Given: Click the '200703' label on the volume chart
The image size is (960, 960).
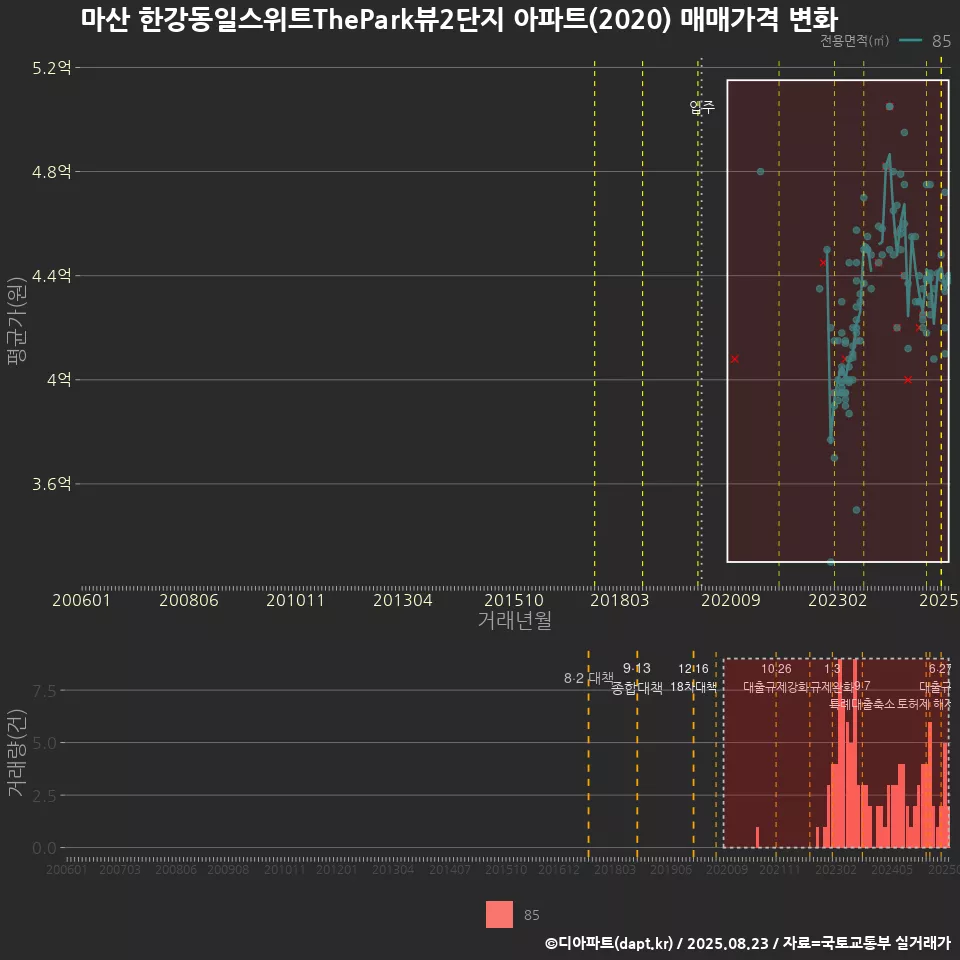Looking at the screenshot, I should coord(120,869).
